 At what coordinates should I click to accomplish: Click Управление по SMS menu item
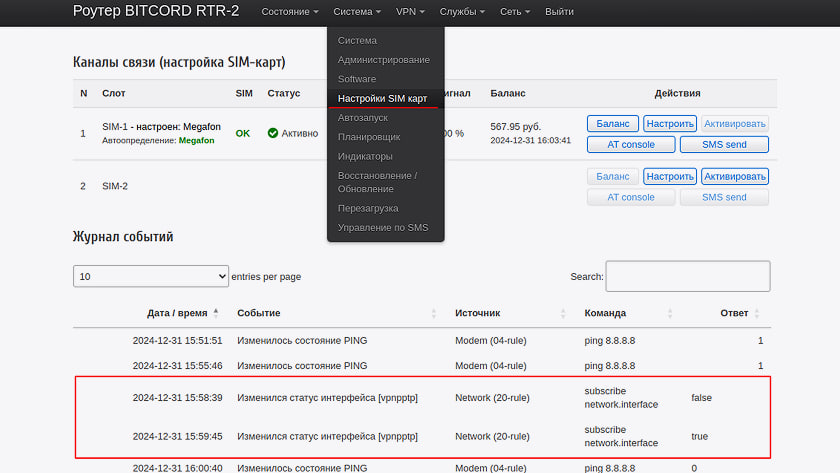pos(383,228)
